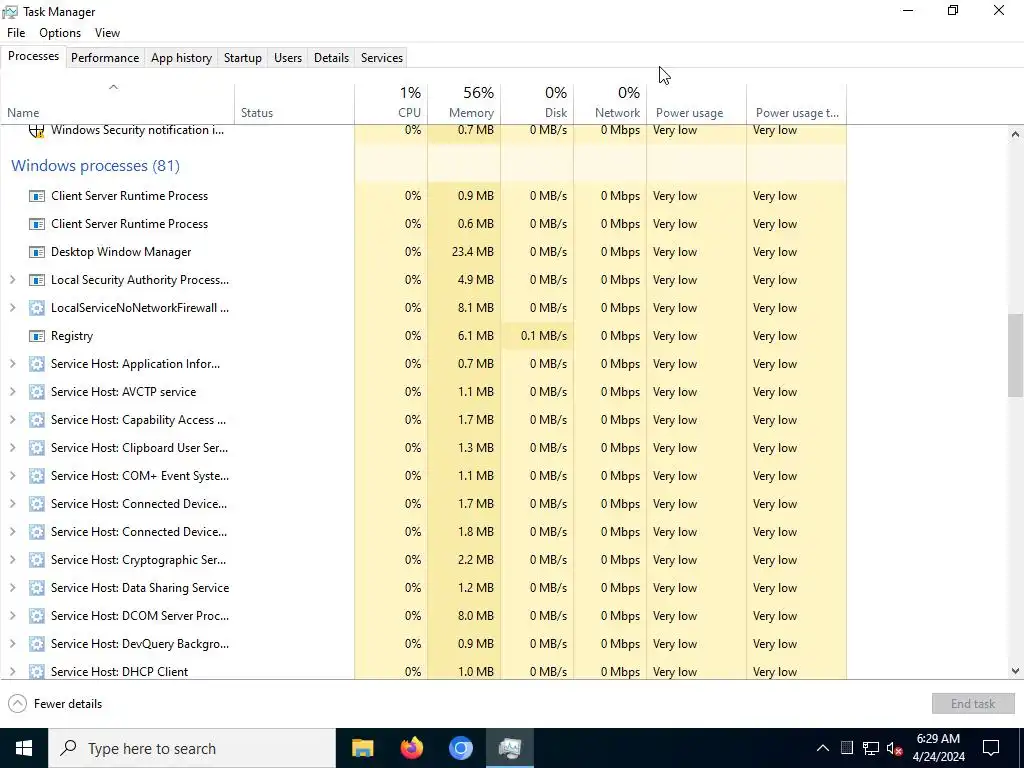Sort by the Status column header
This screenshot has width=1024, height=768.
click(295, 103)
